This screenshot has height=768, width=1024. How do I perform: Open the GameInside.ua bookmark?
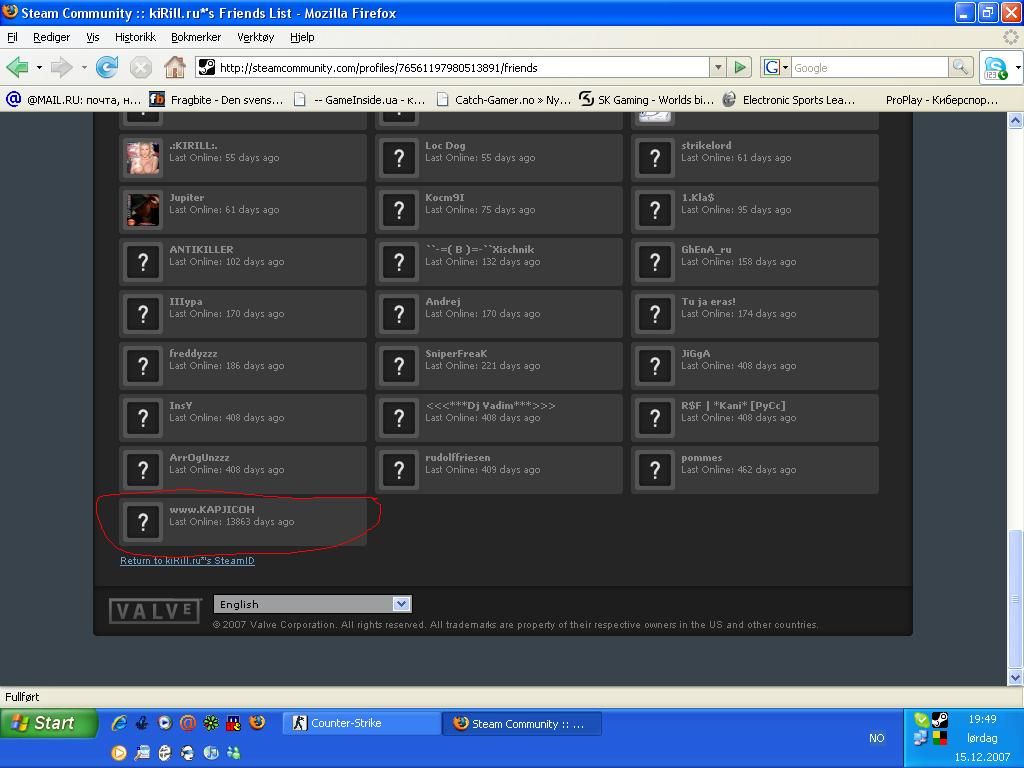[x=360, y=99]
